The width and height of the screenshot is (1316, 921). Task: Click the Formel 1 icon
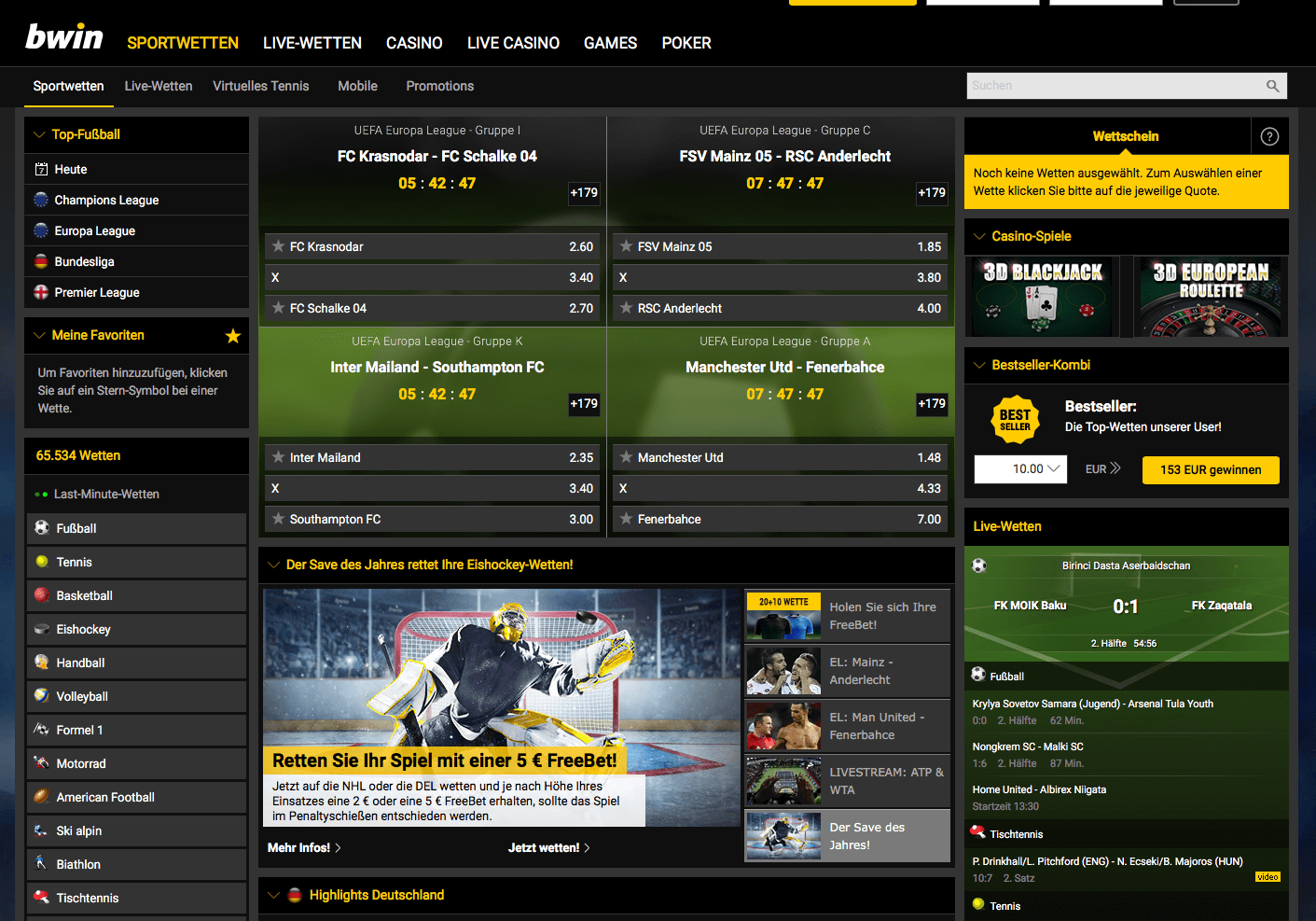tap(42, 729)
